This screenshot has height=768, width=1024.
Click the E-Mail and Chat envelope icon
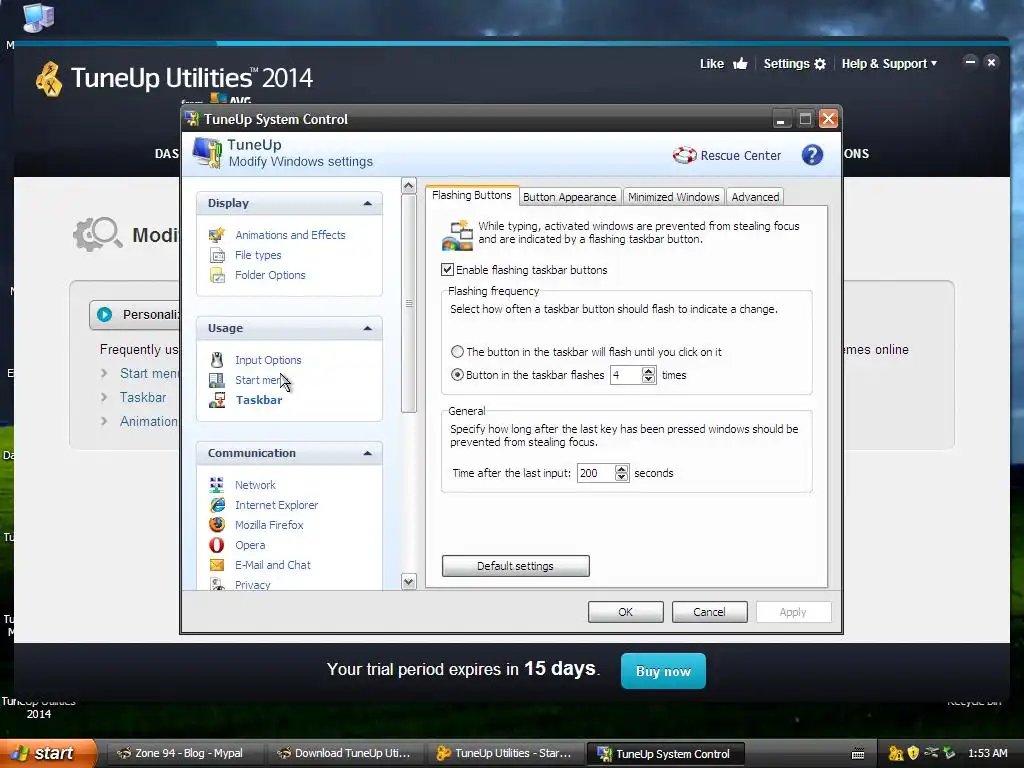217,565
